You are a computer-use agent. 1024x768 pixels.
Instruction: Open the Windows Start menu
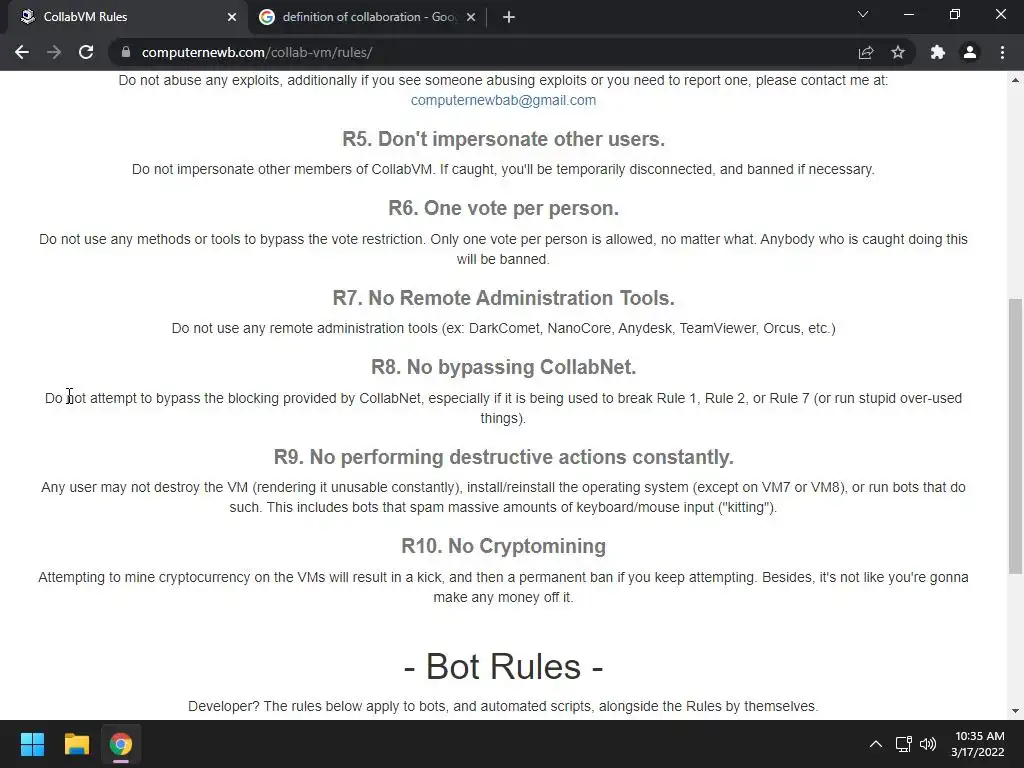point(32,744)
